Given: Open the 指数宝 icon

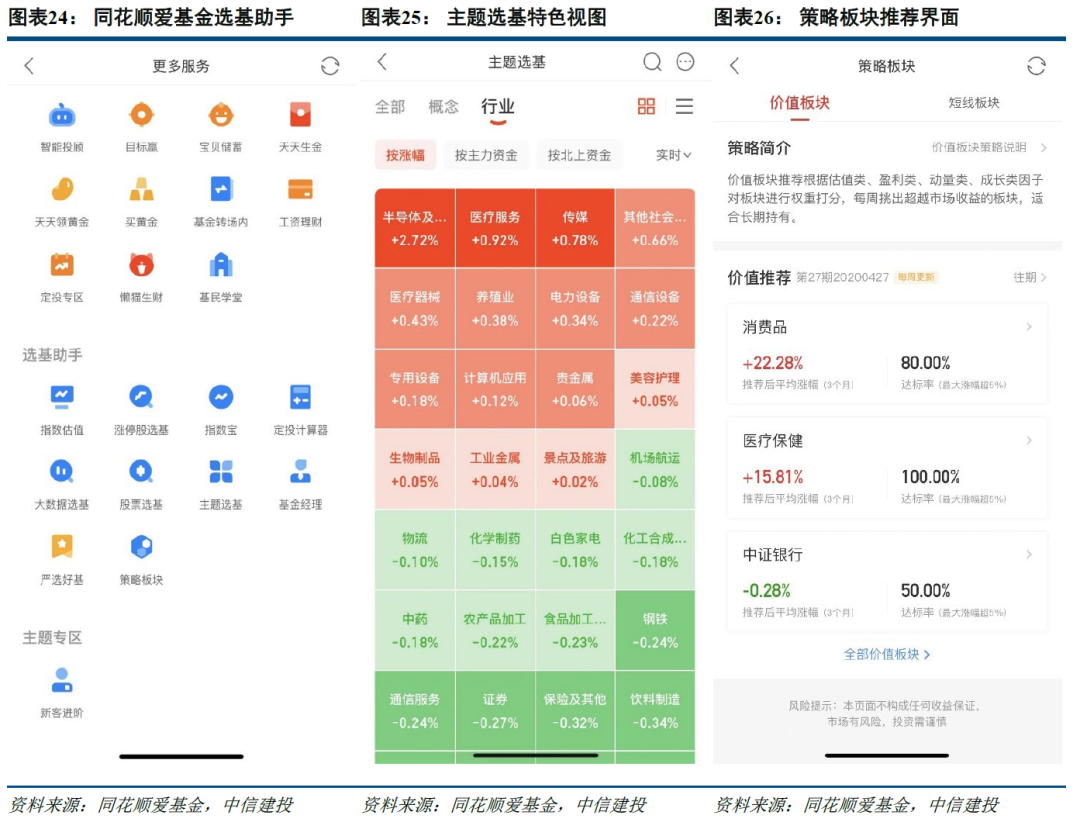Looking at the screenshot, I should 221,397.
